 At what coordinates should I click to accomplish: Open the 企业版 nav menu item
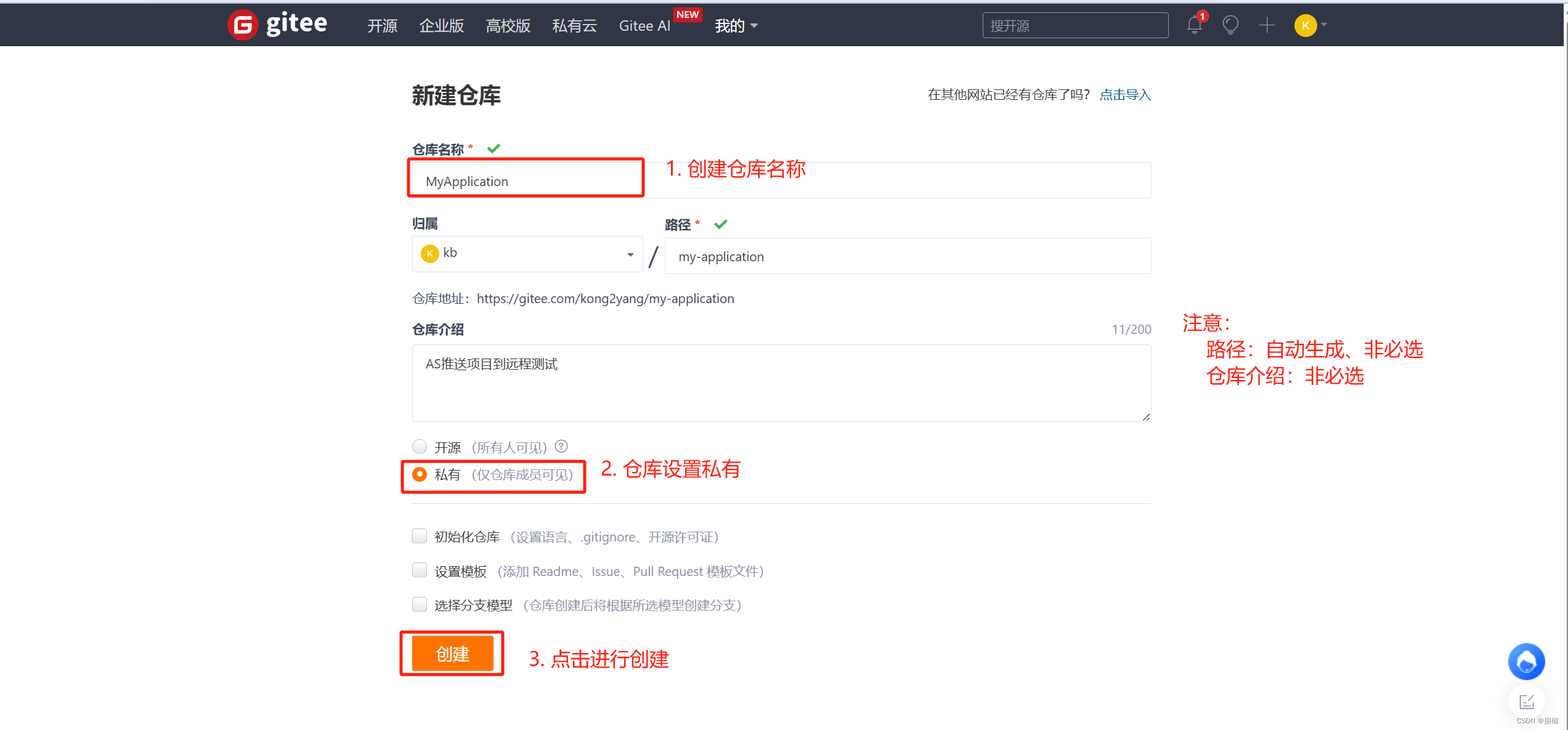[x=441, y=26]
